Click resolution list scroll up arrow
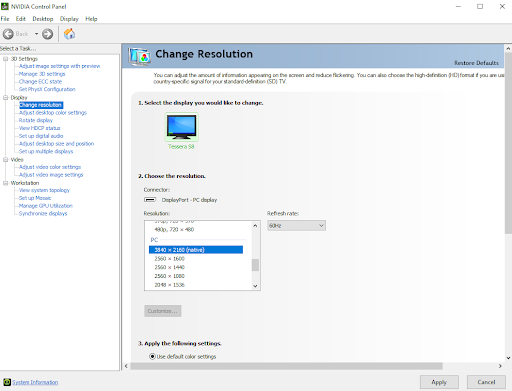 tap(255, 226)
